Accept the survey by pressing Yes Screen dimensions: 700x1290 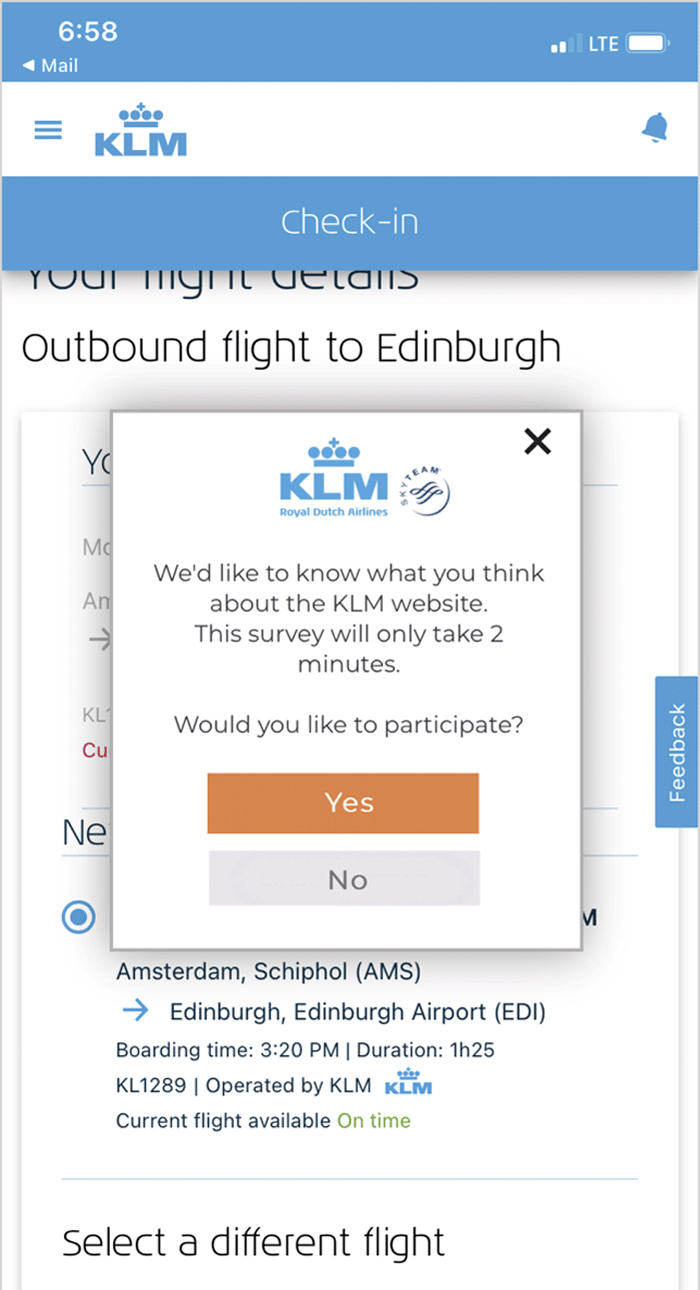point(342,802)
